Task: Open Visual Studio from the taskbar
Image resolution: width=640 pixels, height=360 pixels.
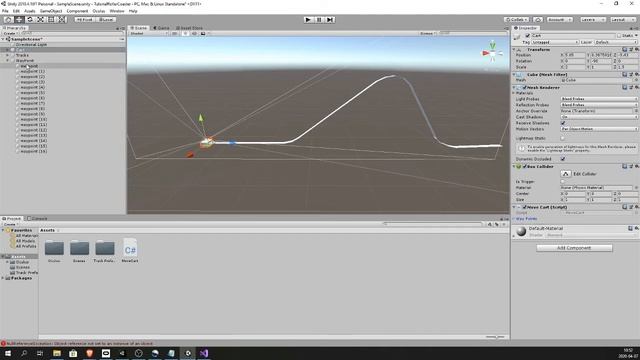Action: pyautogui.click(x=204, y=353)
